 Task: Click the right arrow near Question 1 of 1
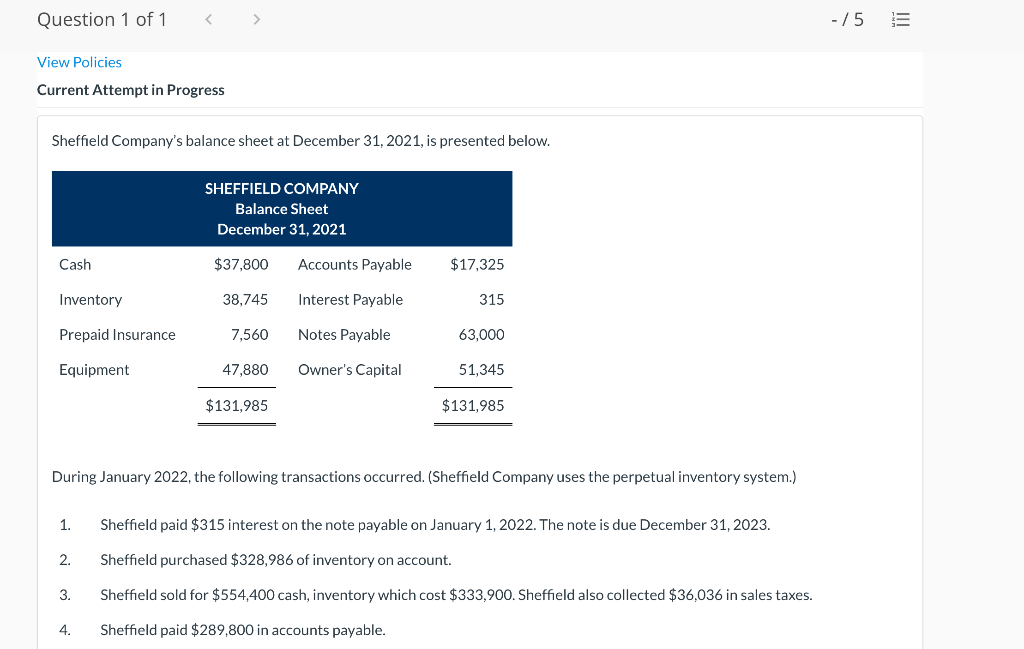(x=255, y=18)
